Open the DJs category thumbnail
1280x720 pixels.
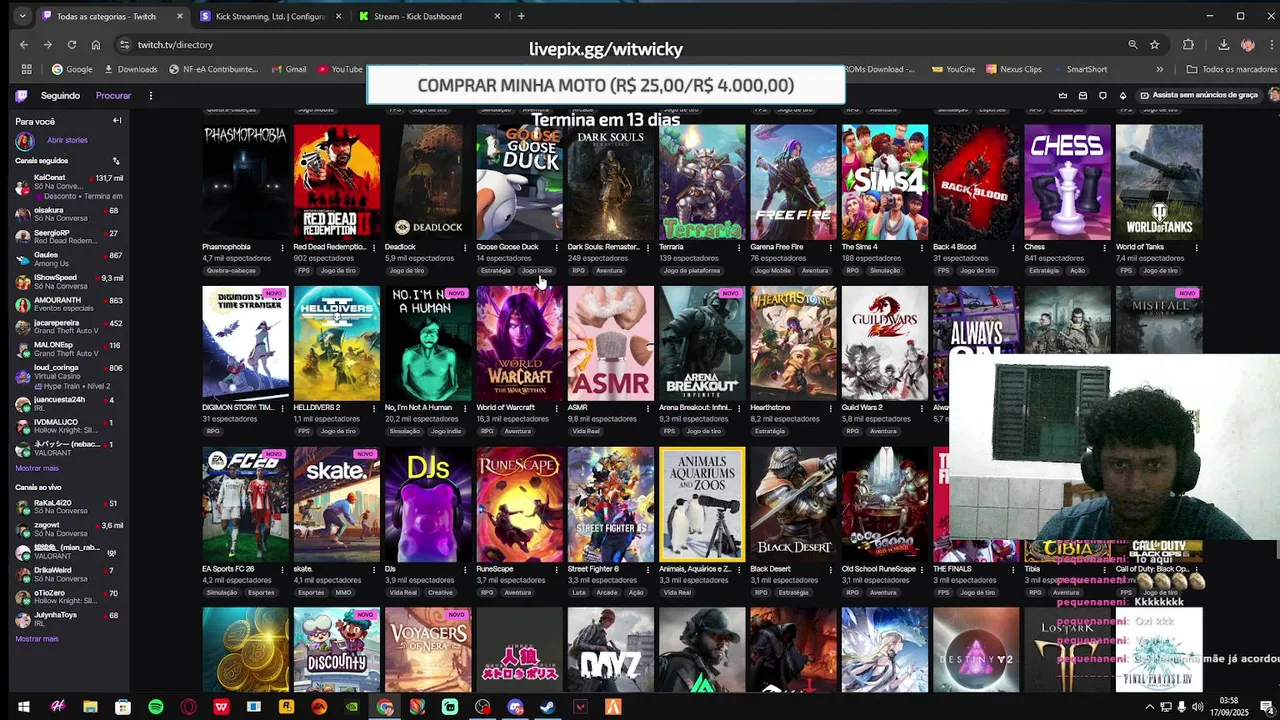(428, 505)
